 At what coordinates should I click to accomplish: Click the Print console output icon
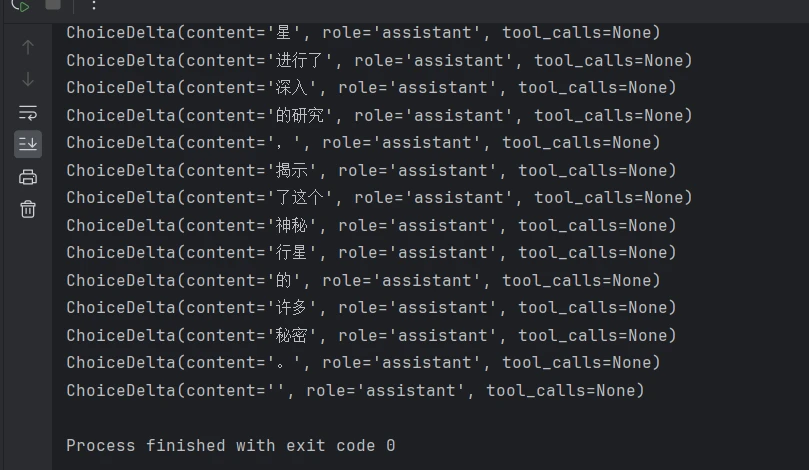point(28,177)
